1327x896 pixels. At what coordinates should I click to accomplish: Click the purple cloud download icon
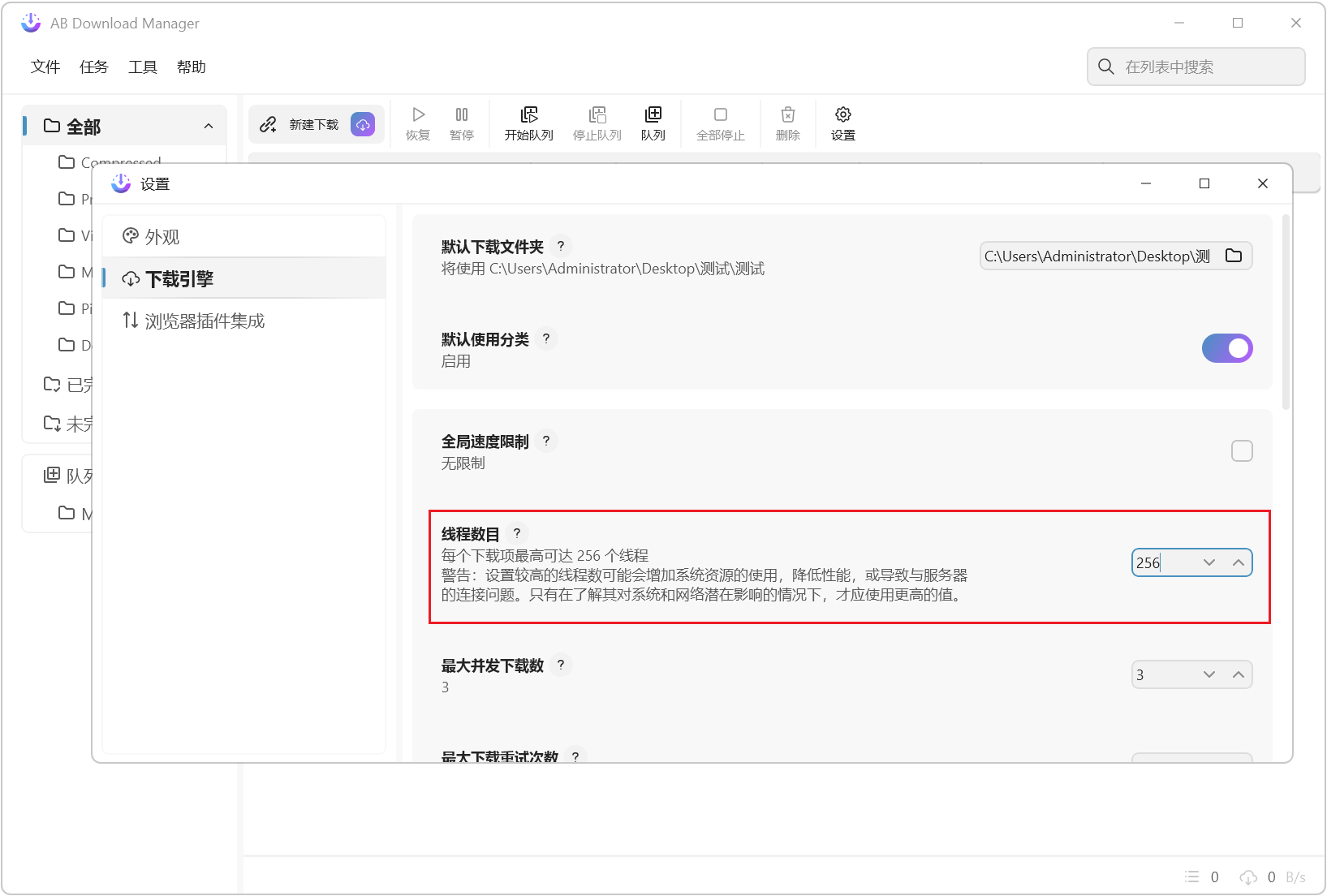363,124
